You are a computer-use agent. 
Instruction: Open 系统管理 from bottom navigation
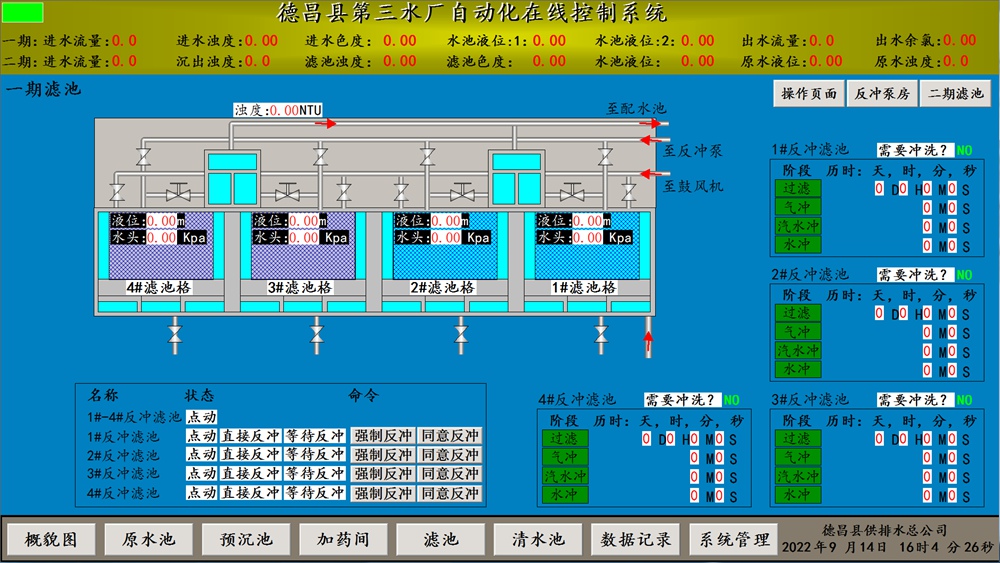(x=735, y=539)
